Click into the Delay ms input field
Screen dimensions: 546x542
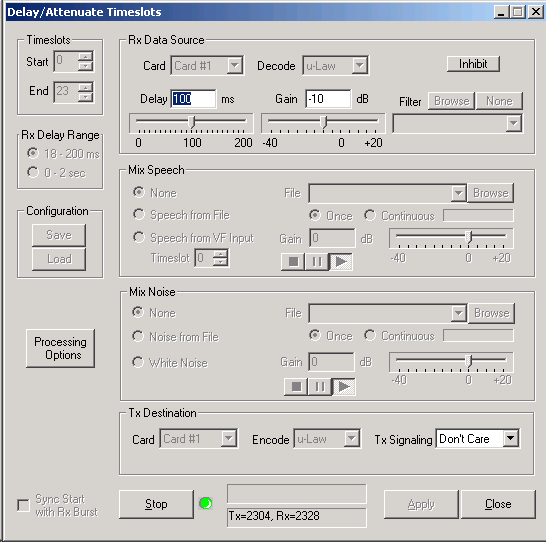[193, 99]
